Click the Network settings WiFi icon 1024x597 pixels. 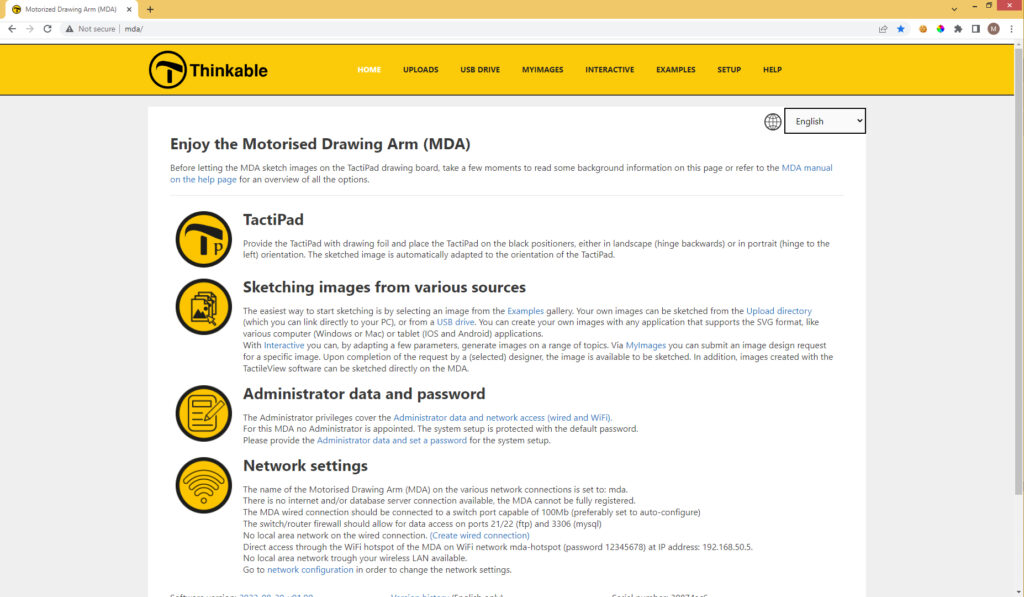(204, 485)
